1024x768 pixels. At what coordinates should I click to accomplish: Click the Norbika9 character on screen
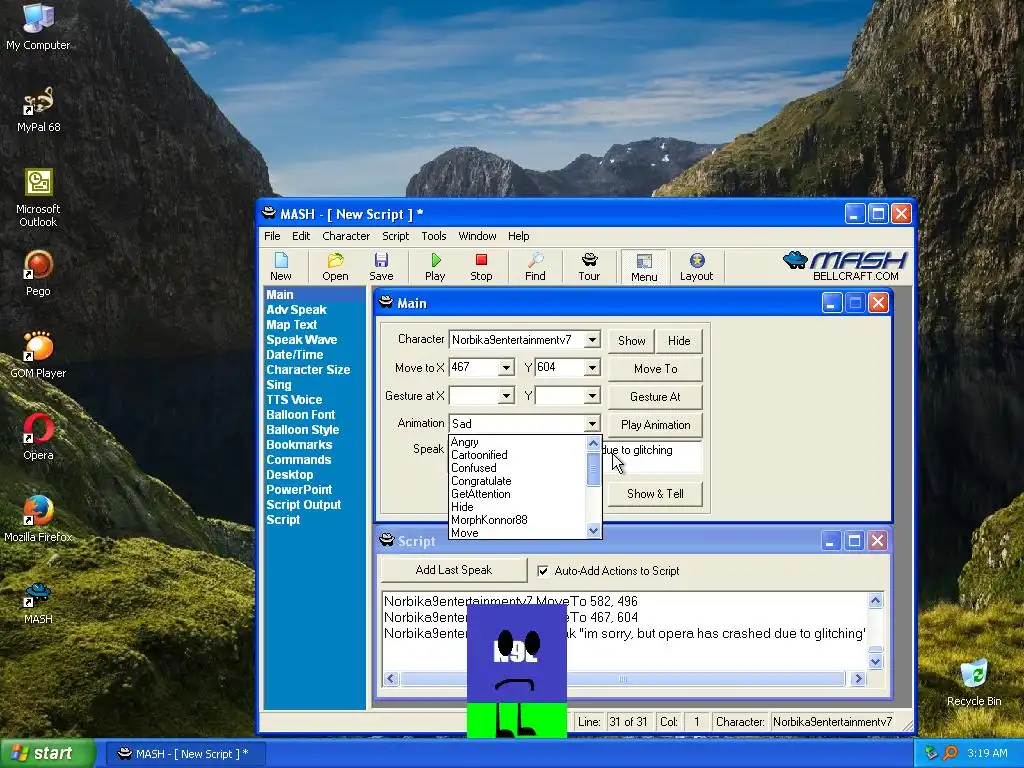pyautogui.click(x=517, y=671)
